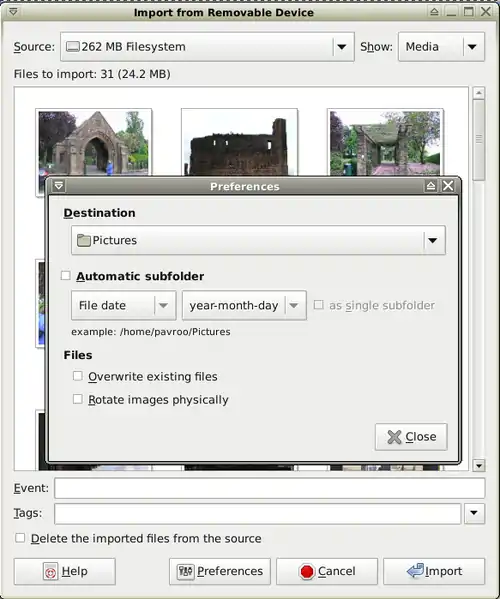Click the Event text field
This screenshot has width=500, height=599.
tap(270, 488)
